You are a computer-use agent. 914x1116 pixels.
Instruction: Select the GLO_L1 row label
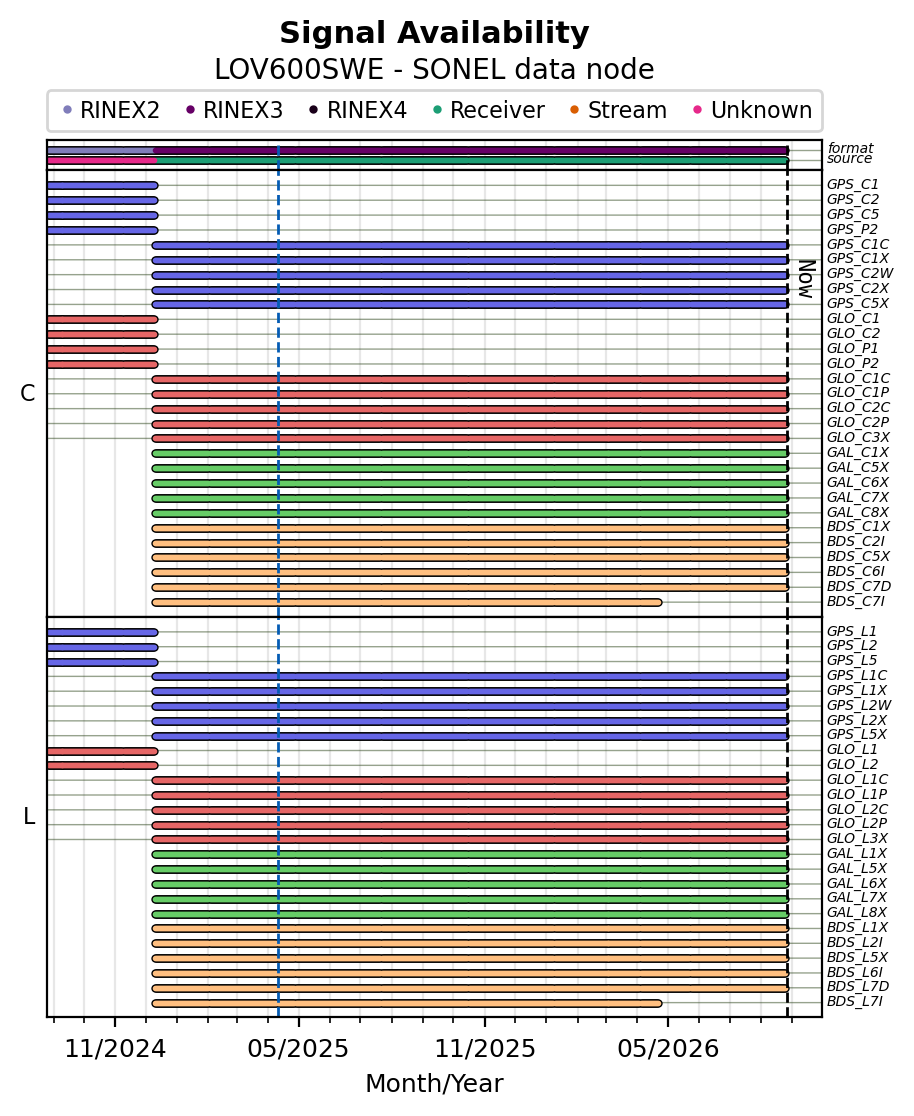pos(852,749)
